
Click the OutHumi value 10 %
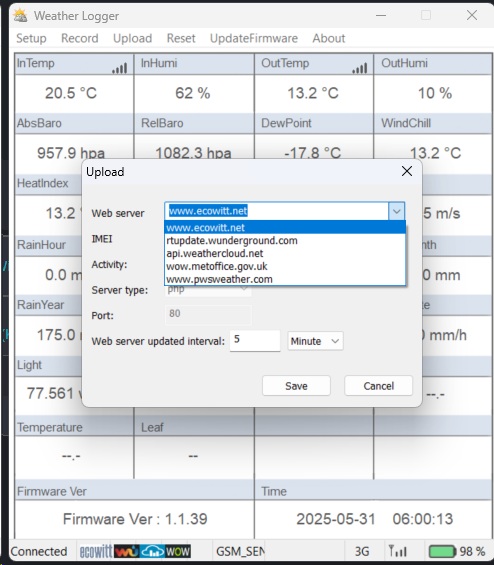point(435,93)
